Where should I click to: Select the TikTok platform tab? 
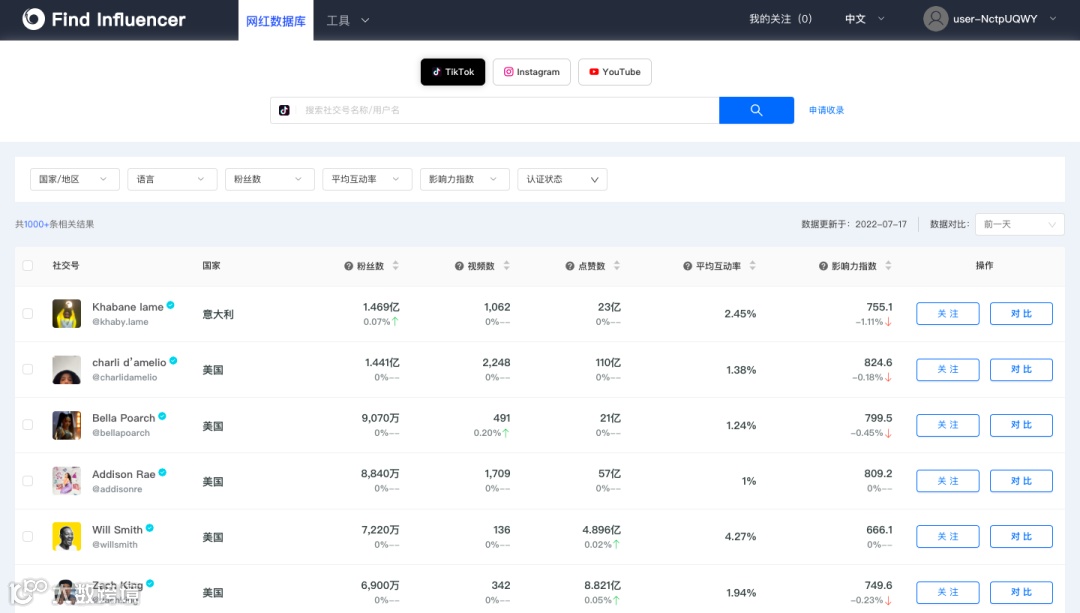coord(453,72)
